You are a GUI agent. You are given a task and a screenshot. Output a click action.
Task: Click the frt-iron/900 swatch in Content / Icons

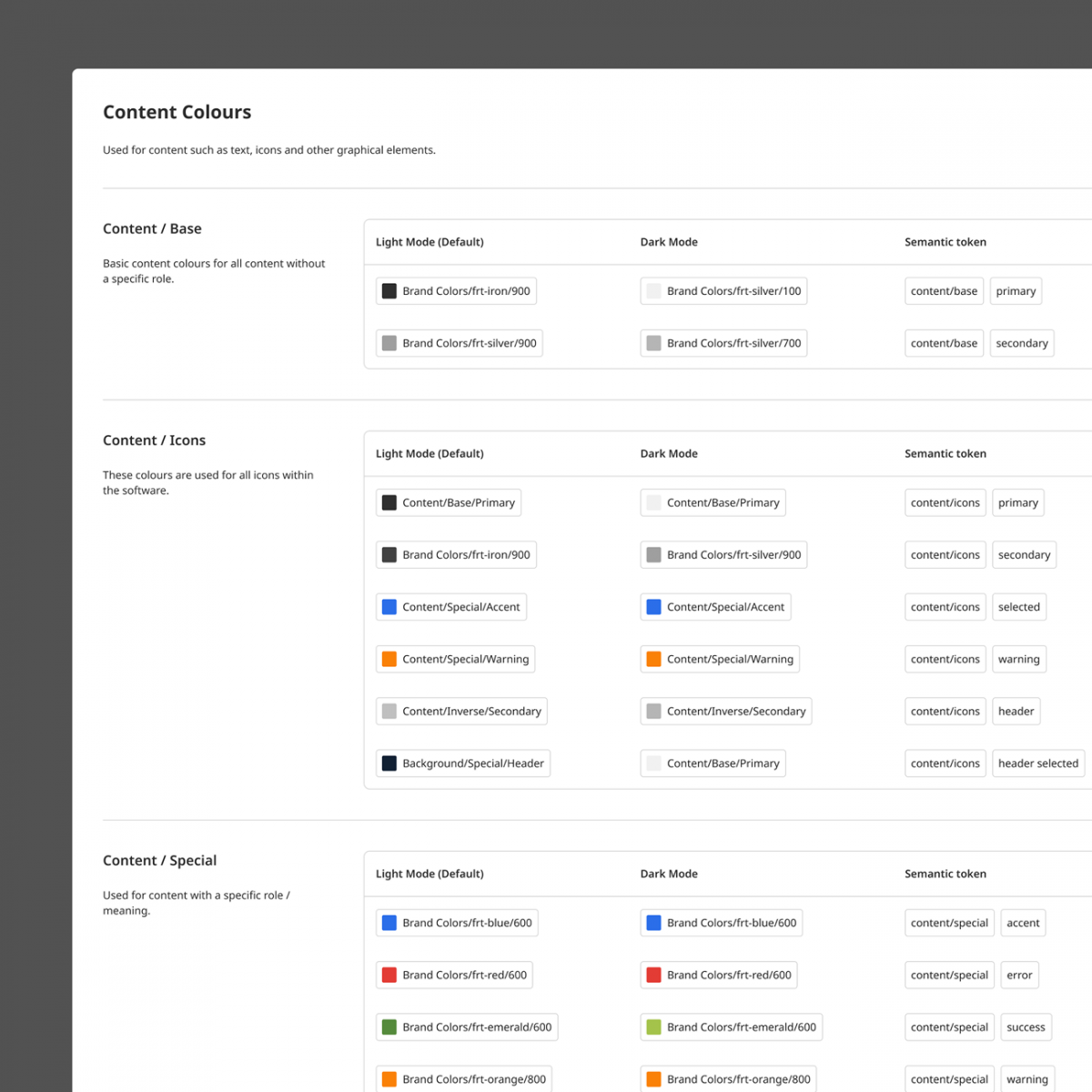pos(389,555)
